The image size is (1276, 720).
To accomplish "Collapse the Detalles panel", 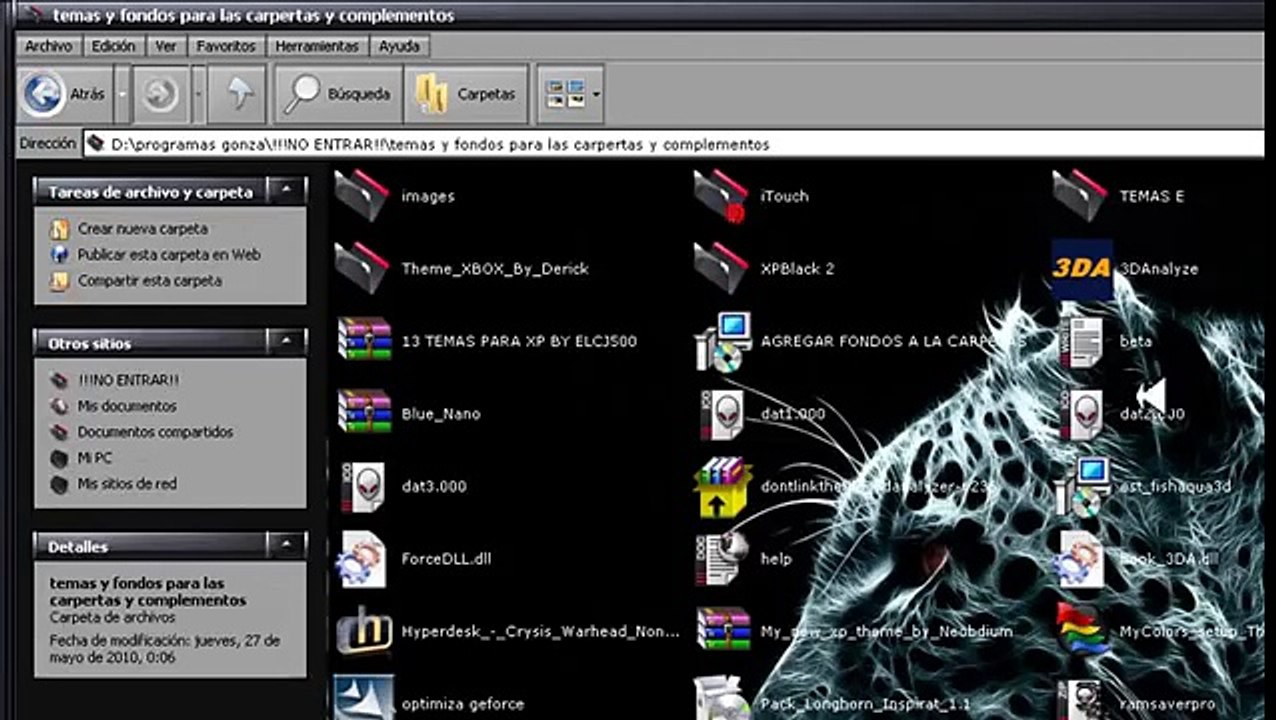I will pos(288,546).
